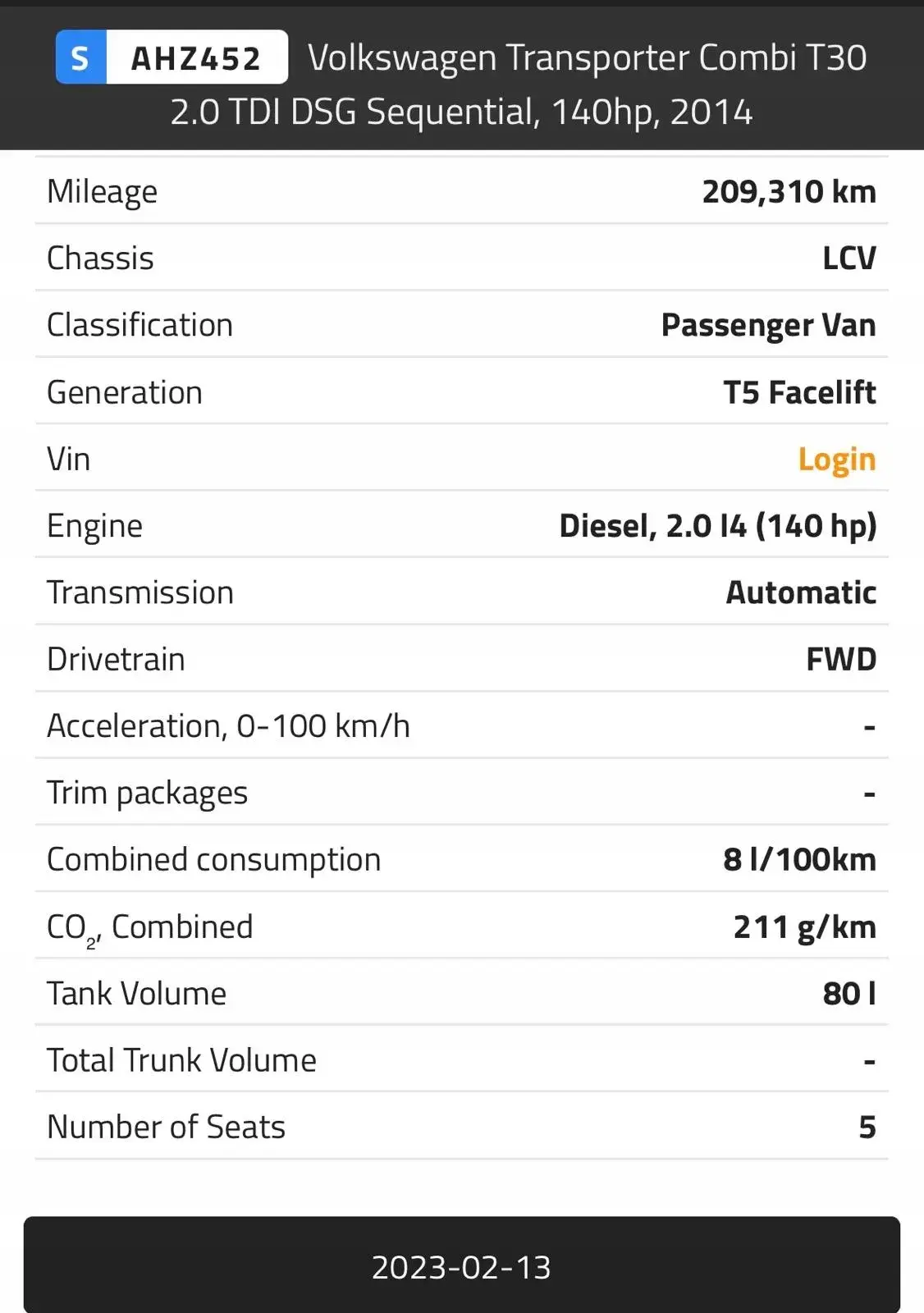
Task: Click the blue S country badge
Action: coord(80,58)
